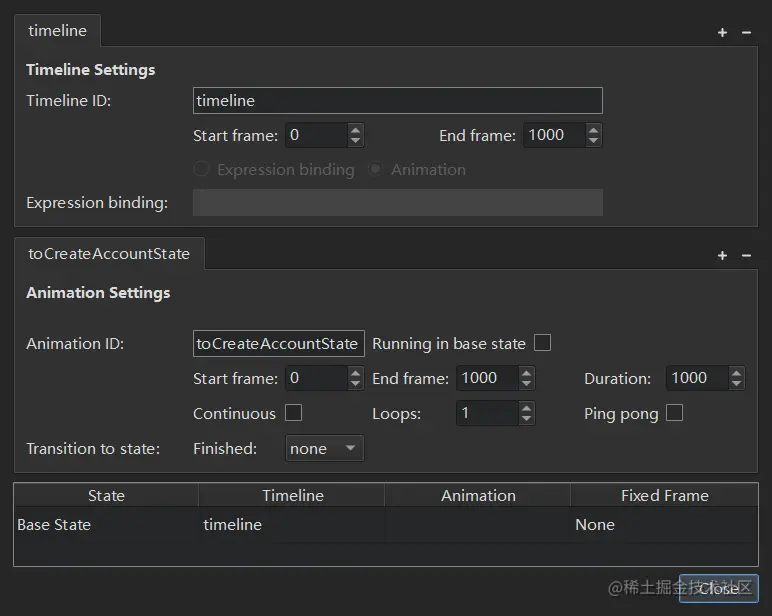This screenshot has width=772, height=616.
Task: Toggle the Continuous checkbox
Action: coord(293,413)
